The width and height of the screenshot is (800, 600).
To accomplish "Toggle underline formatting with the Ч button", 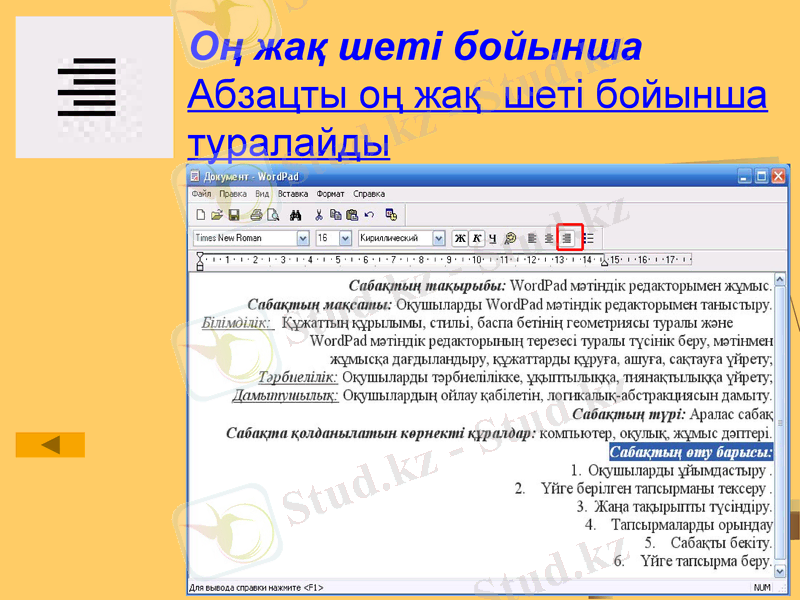I will tap(491, 237).
